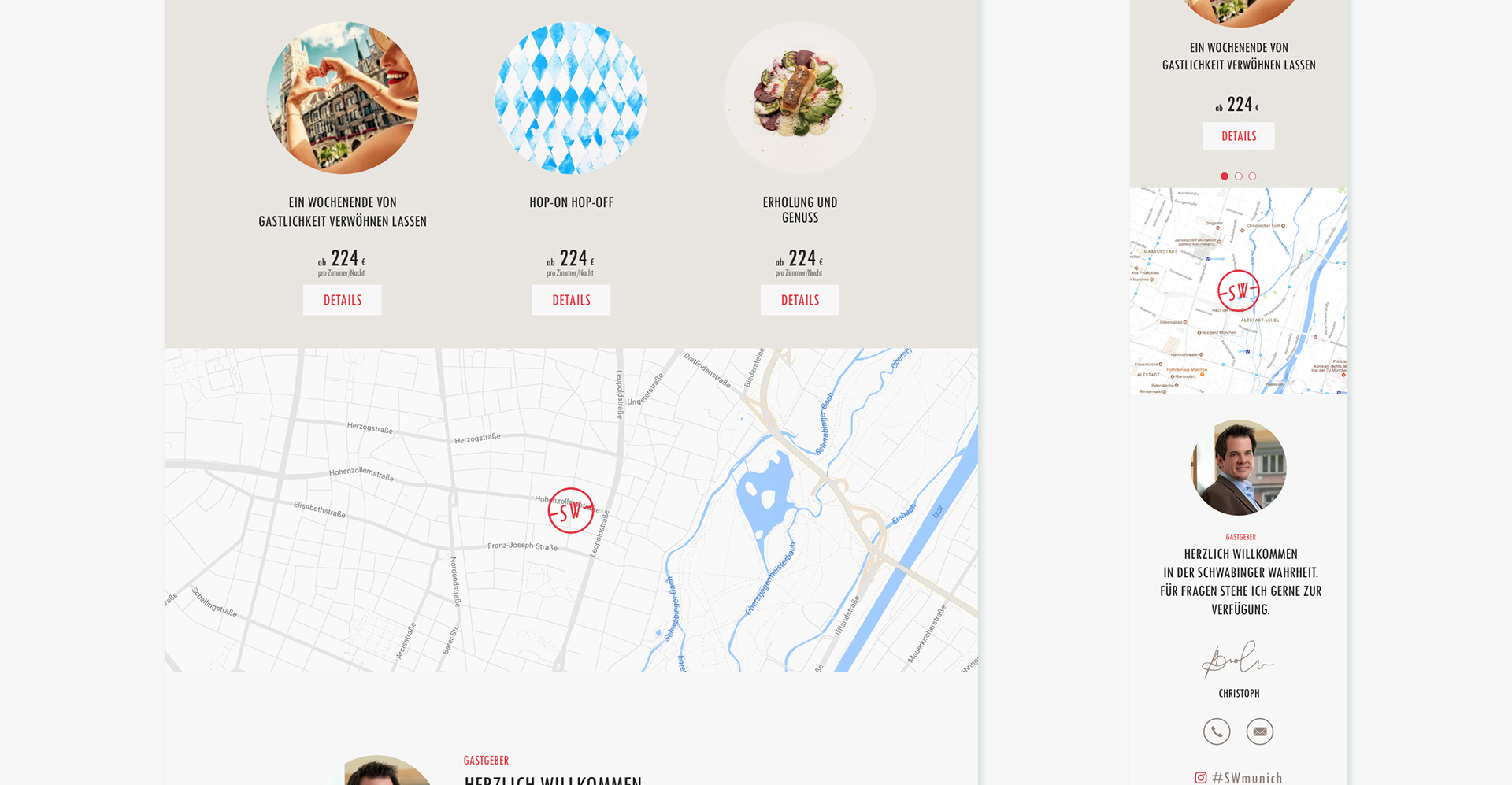Click the blue diamond pattern thumbnail
This screenshot has height=785, width=1512.
click(571, 98)
